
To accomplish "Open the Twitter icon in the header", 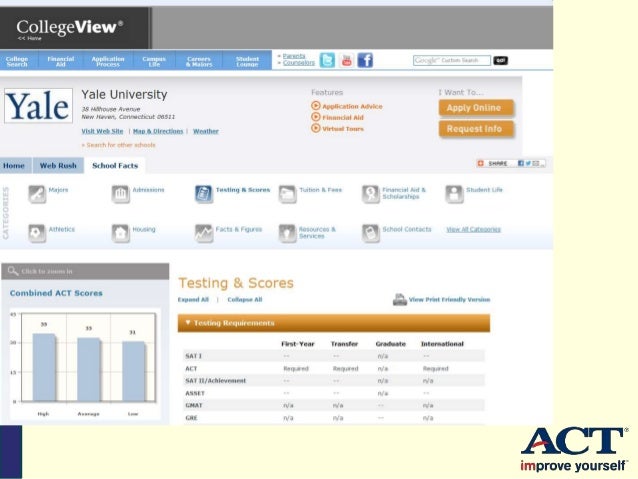I will (327, 60).
